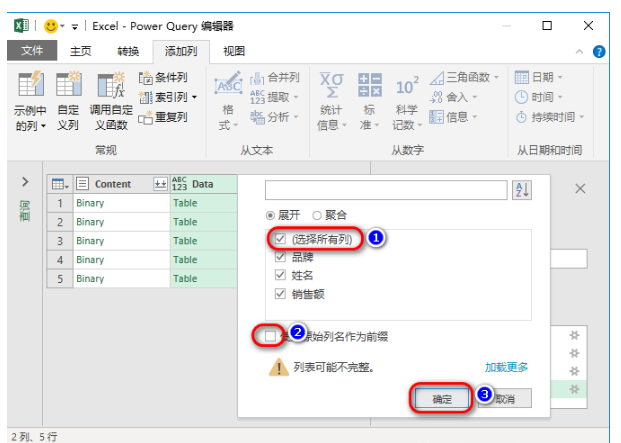This screenshot has height=443, width=621.
Task: Open the 文件 (File) menu
Action: (x=32, y=51)
